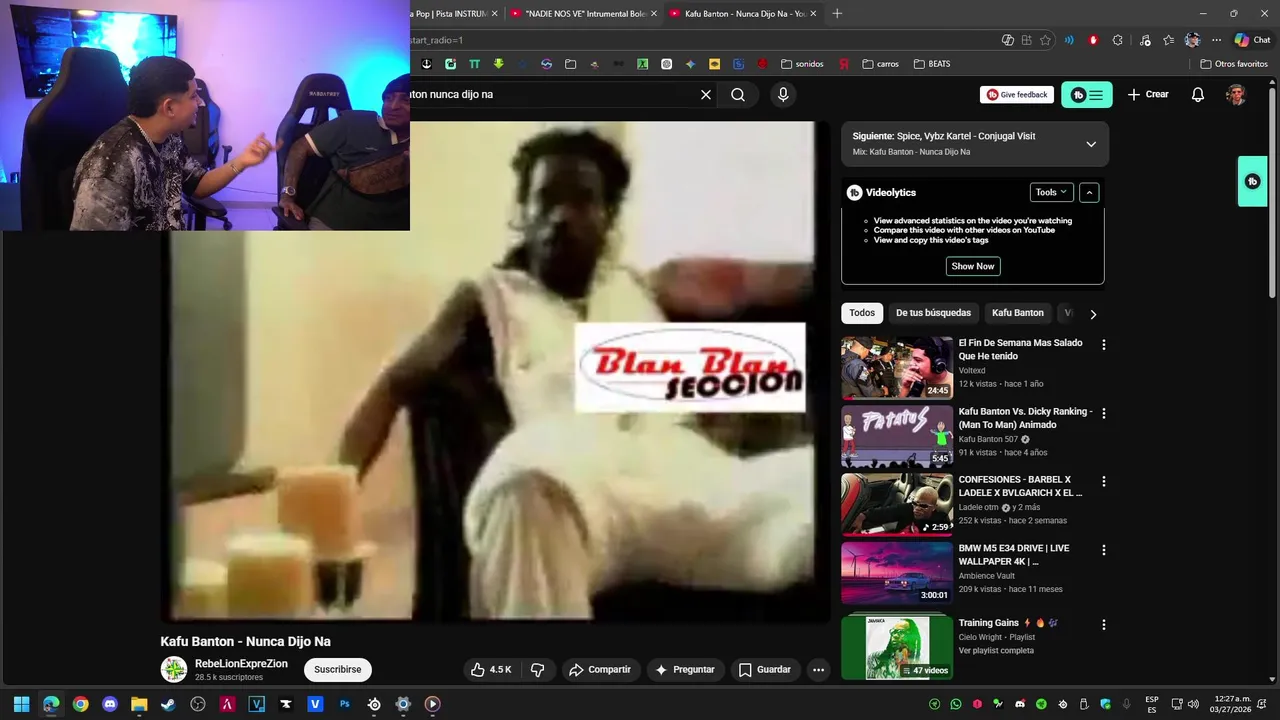1280x720 pixels.
Task: Clear the YouTube search box text
Action: [706, 95]
